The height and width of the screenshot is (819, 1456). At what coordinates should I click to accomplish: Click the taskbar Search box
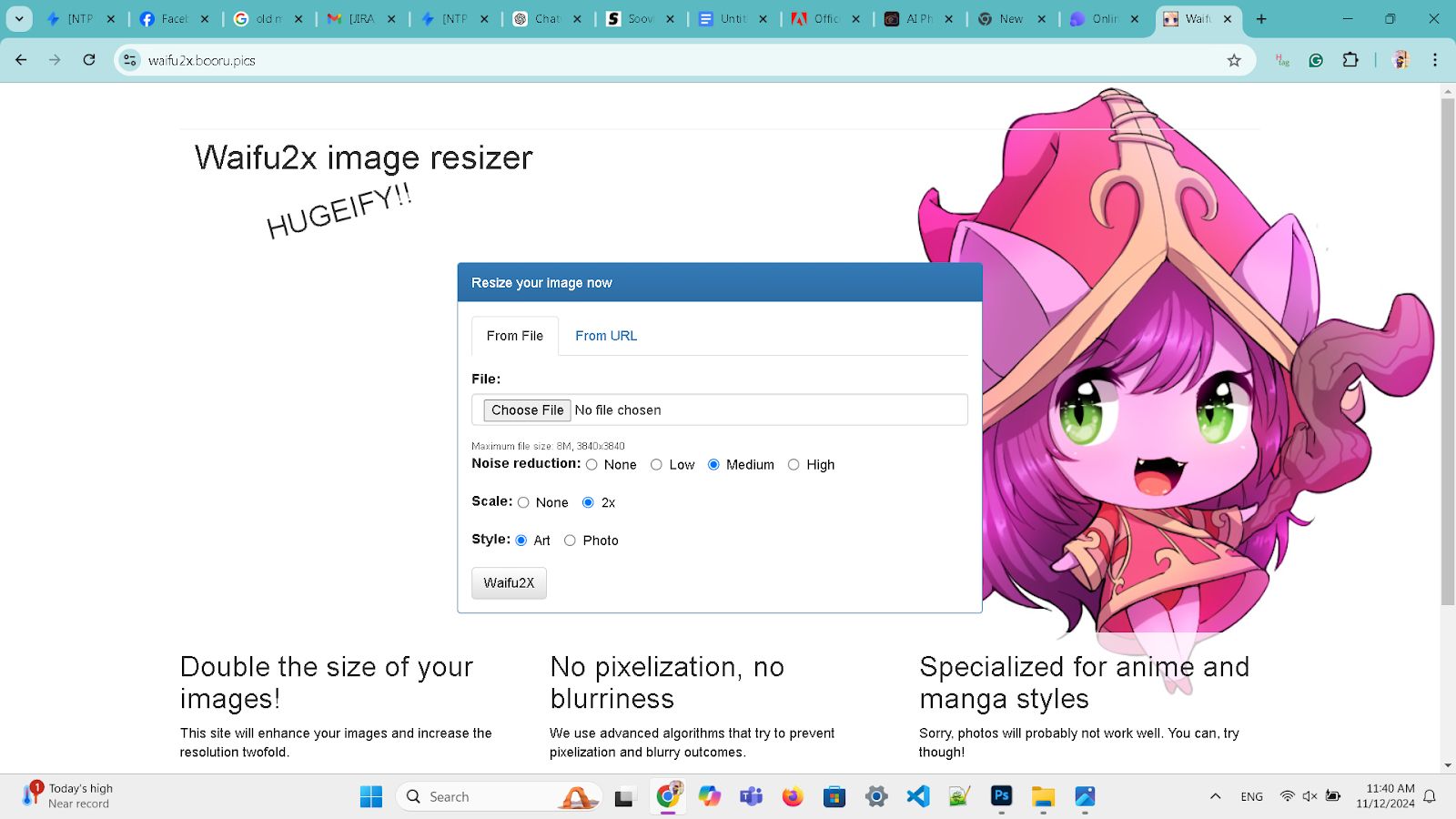[x=499, y=796]
